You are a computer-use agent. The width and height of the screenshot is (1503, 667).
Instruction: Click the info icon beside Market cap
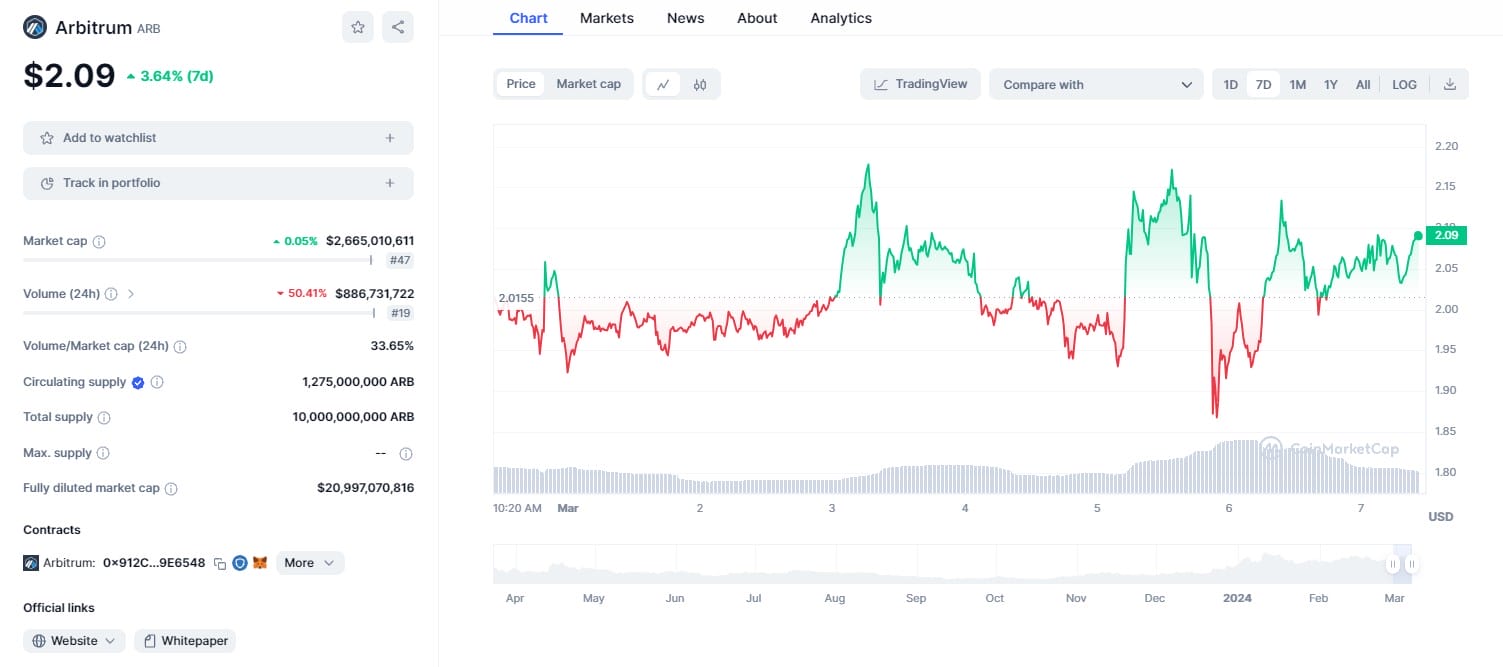click(x=99, y=241)
